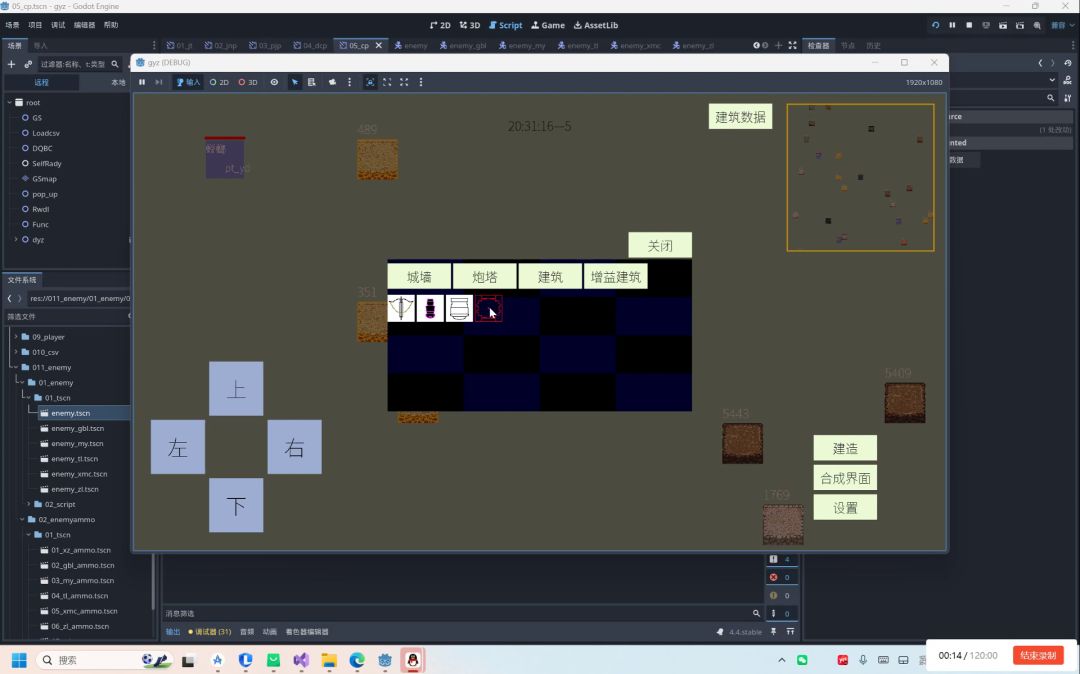Click the error count filter icon
Image resolution: width=1080 pixels, height=674 pixels.
[x=773, y=577]
